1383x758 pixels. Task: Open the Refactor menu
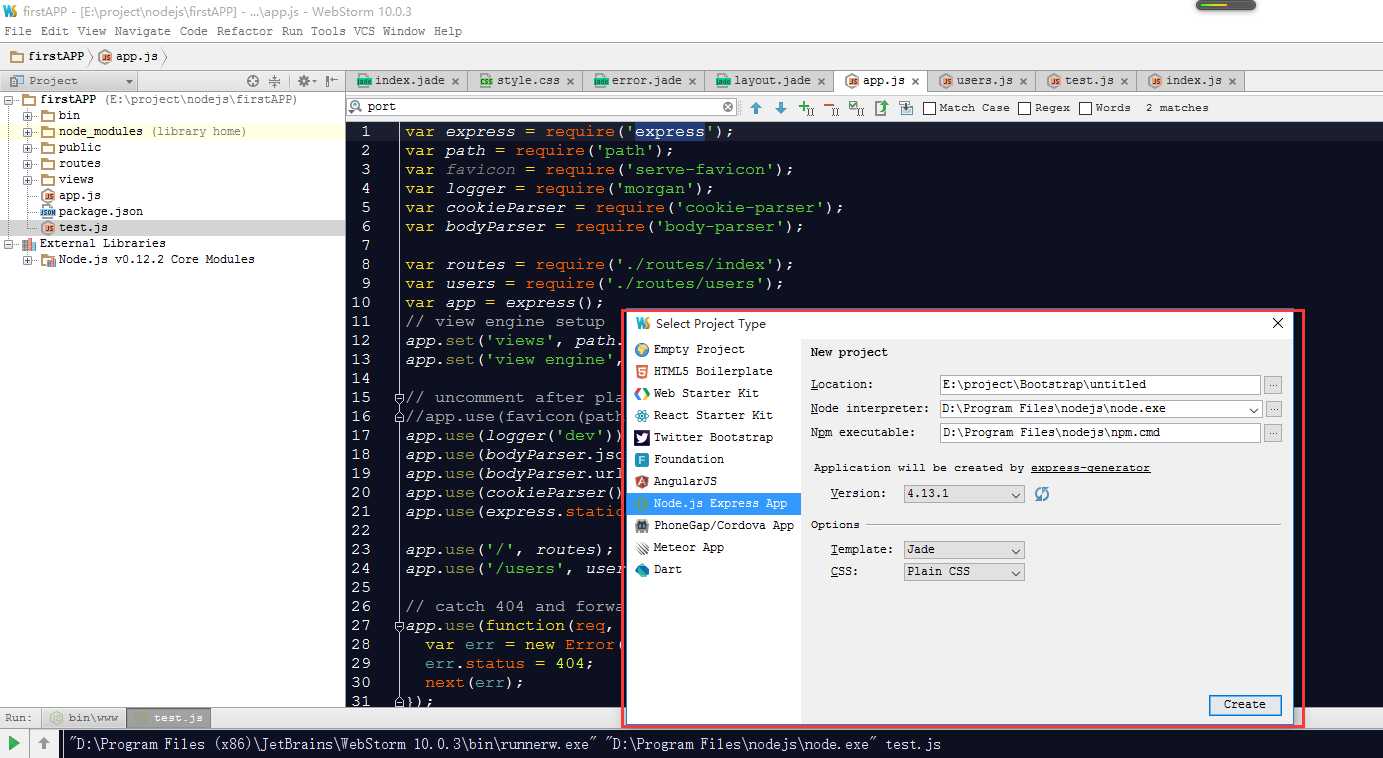click(244, 31)
